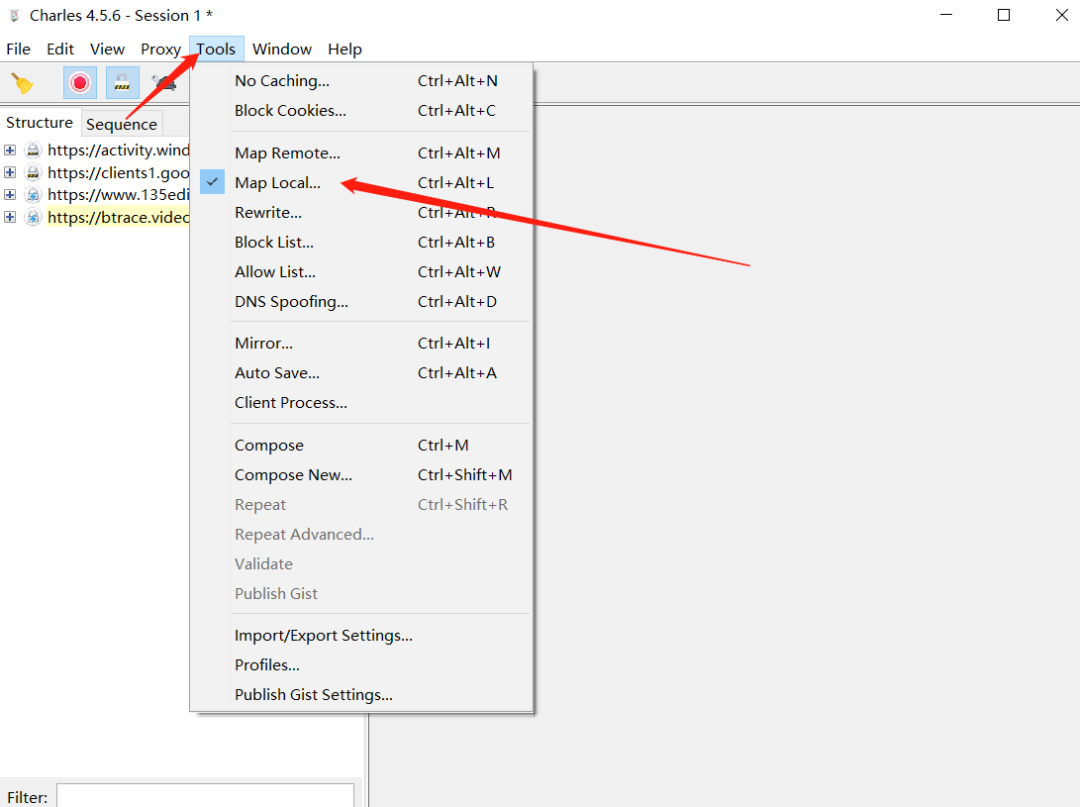Screen dimensions: 1080x807
Task: Select the highlighted https://btrace.video row
Action: (x=118, y=218)
